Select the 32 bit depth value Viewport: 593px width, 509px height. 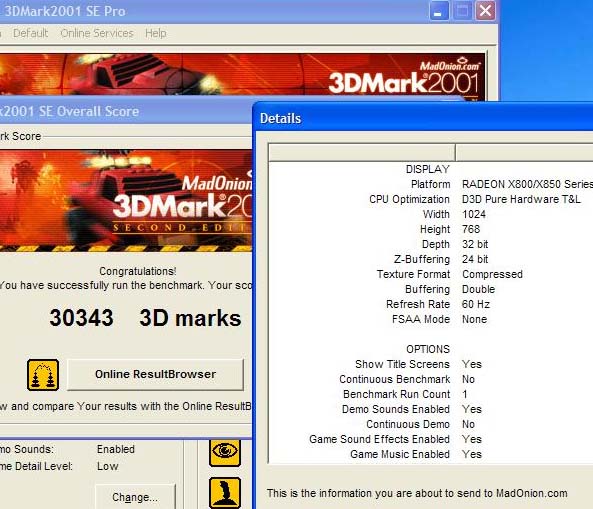click(x=475, y=244)
